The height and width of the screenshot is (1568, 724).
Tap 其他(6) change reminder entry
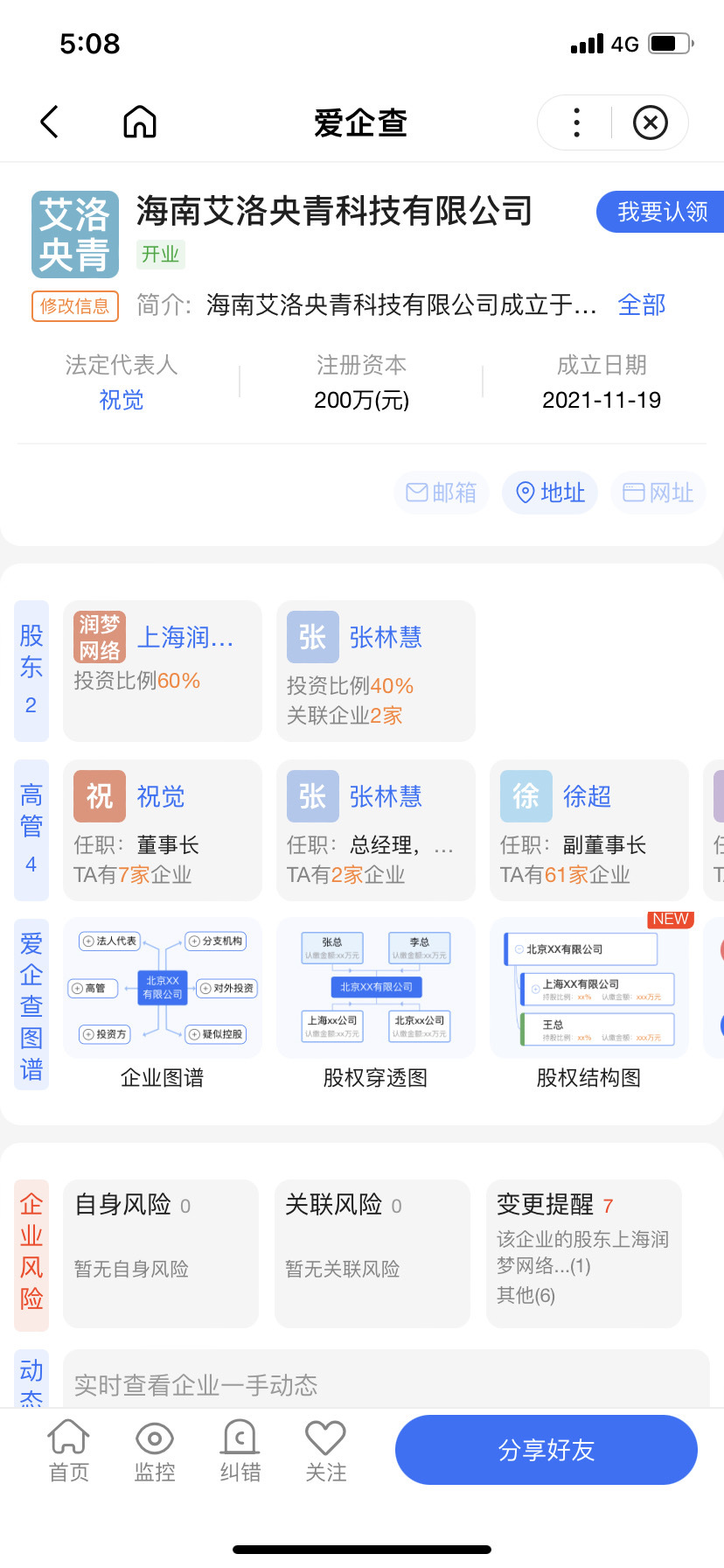[x=526, y=1295]
